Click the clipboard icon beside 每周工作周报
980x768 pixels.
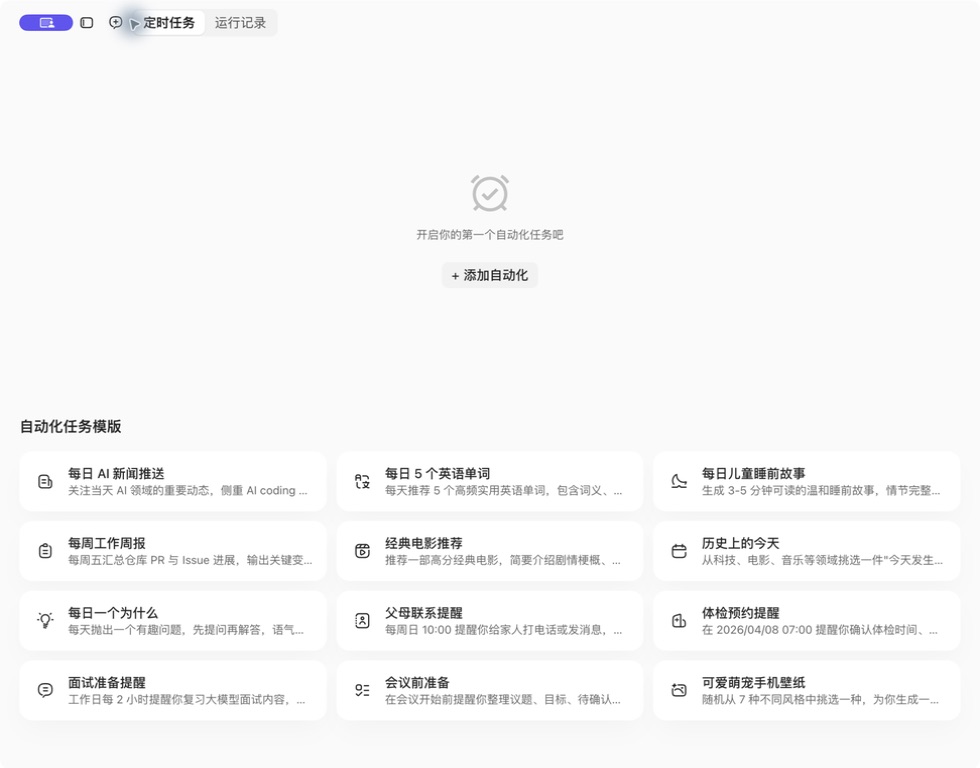[x=45, y=551]
